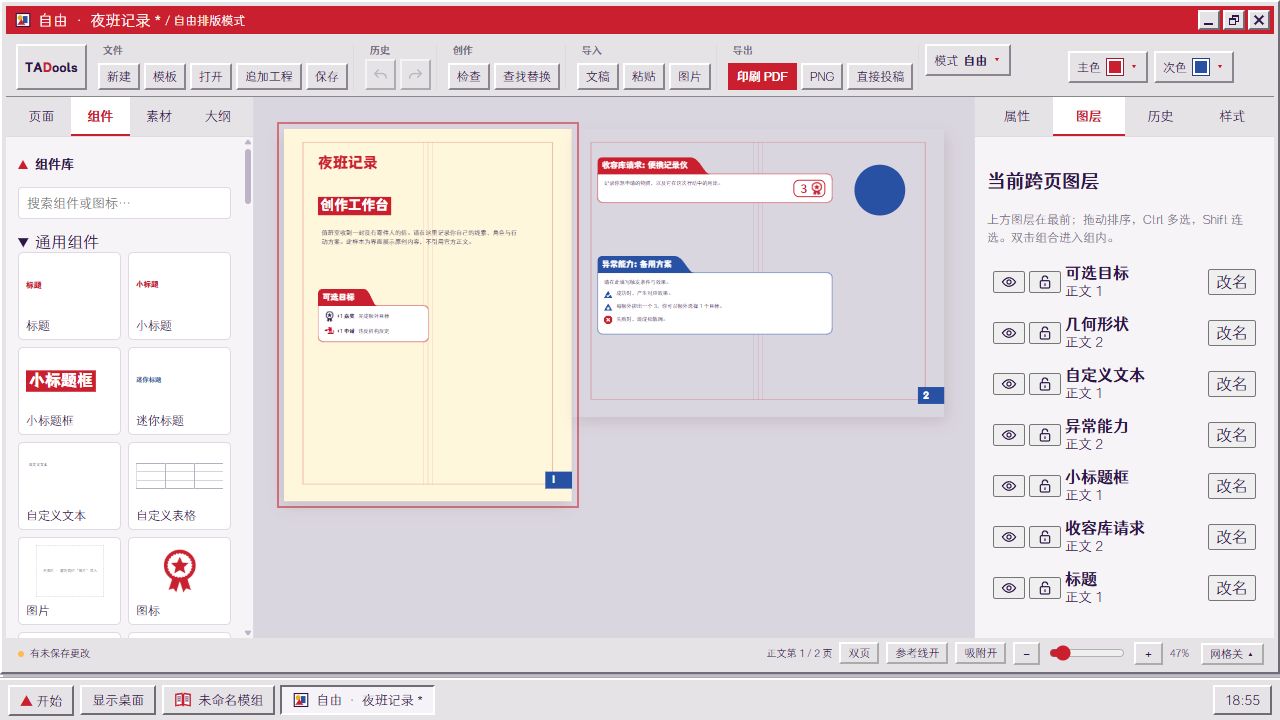This screenshot has width=1280, height=720.
Task: Lock the 收容库请求 layer
Action: (1045, 537)
